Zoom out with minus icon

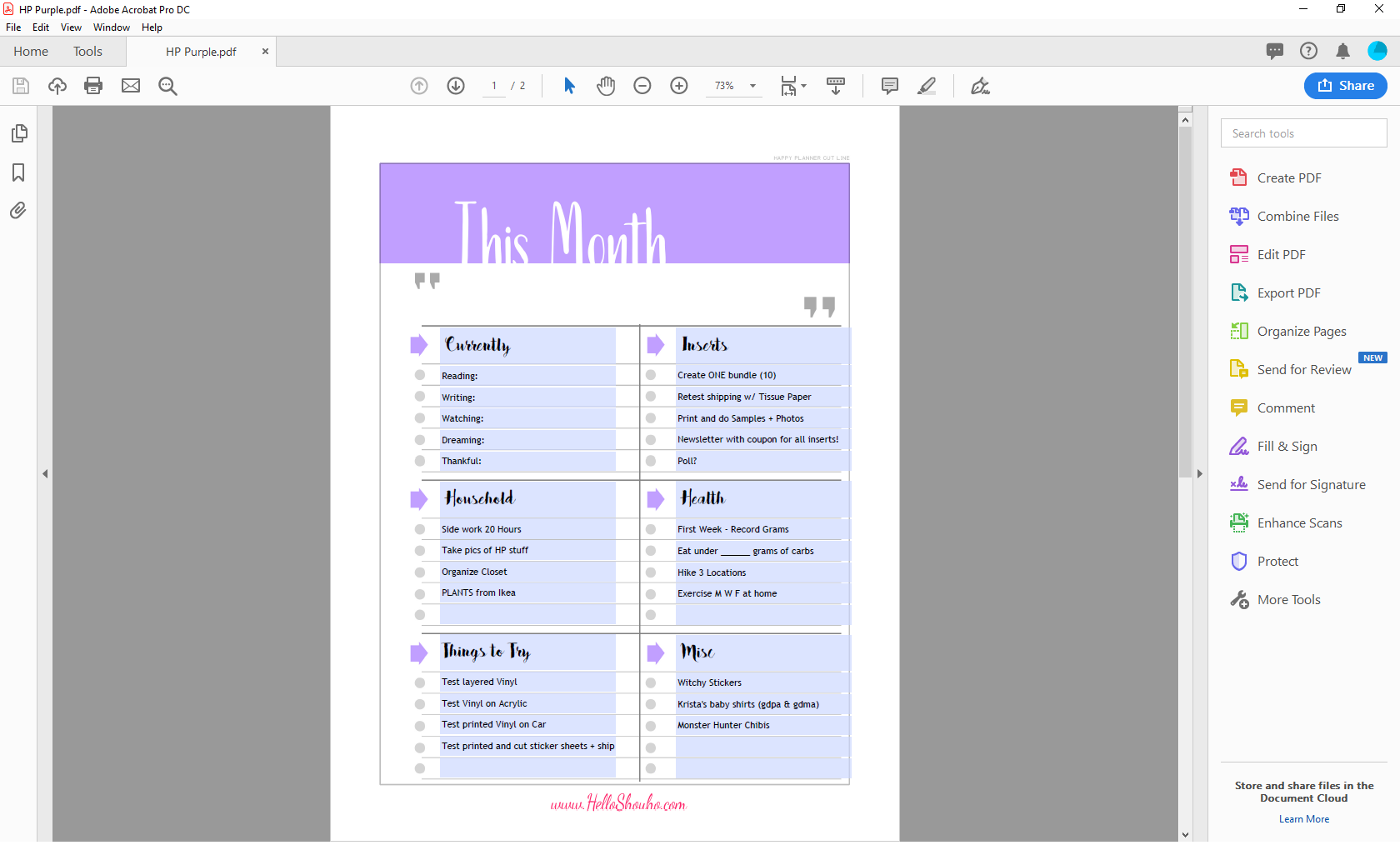click(642, 86)
